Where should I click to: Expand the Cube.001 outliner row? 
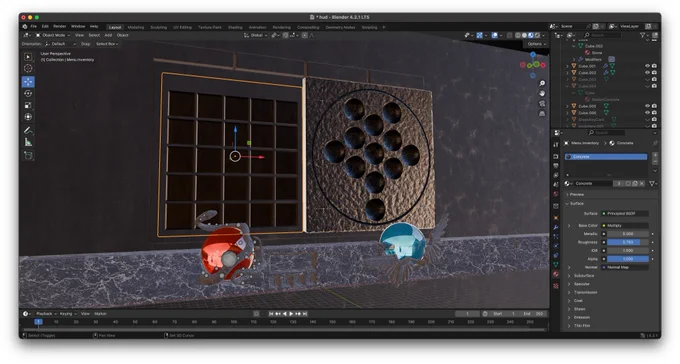(x=567, y=66)
